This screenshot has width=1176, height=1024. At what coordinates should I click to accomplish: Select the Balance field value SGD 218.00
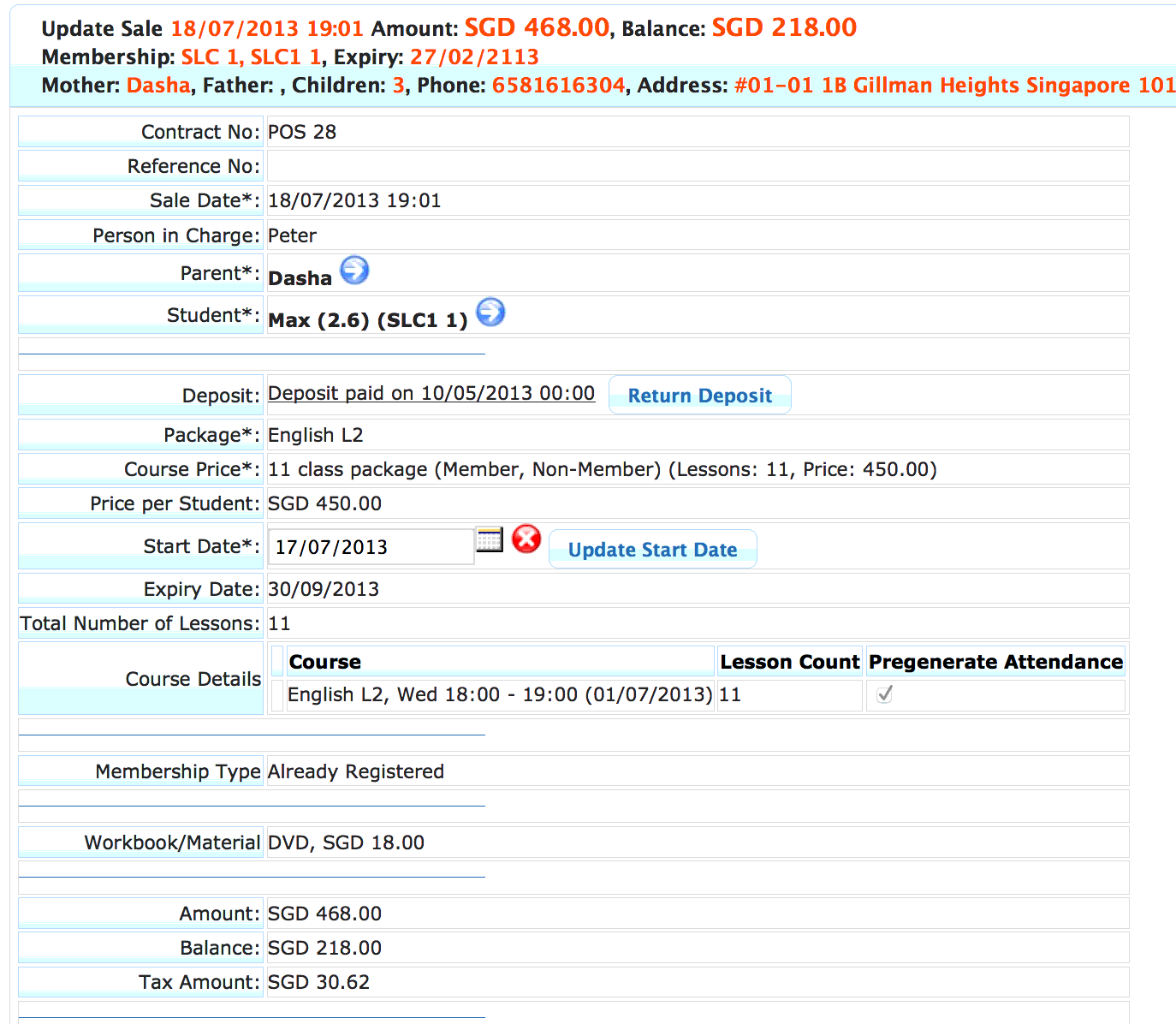pyautogui.click(x=325, y=948)
